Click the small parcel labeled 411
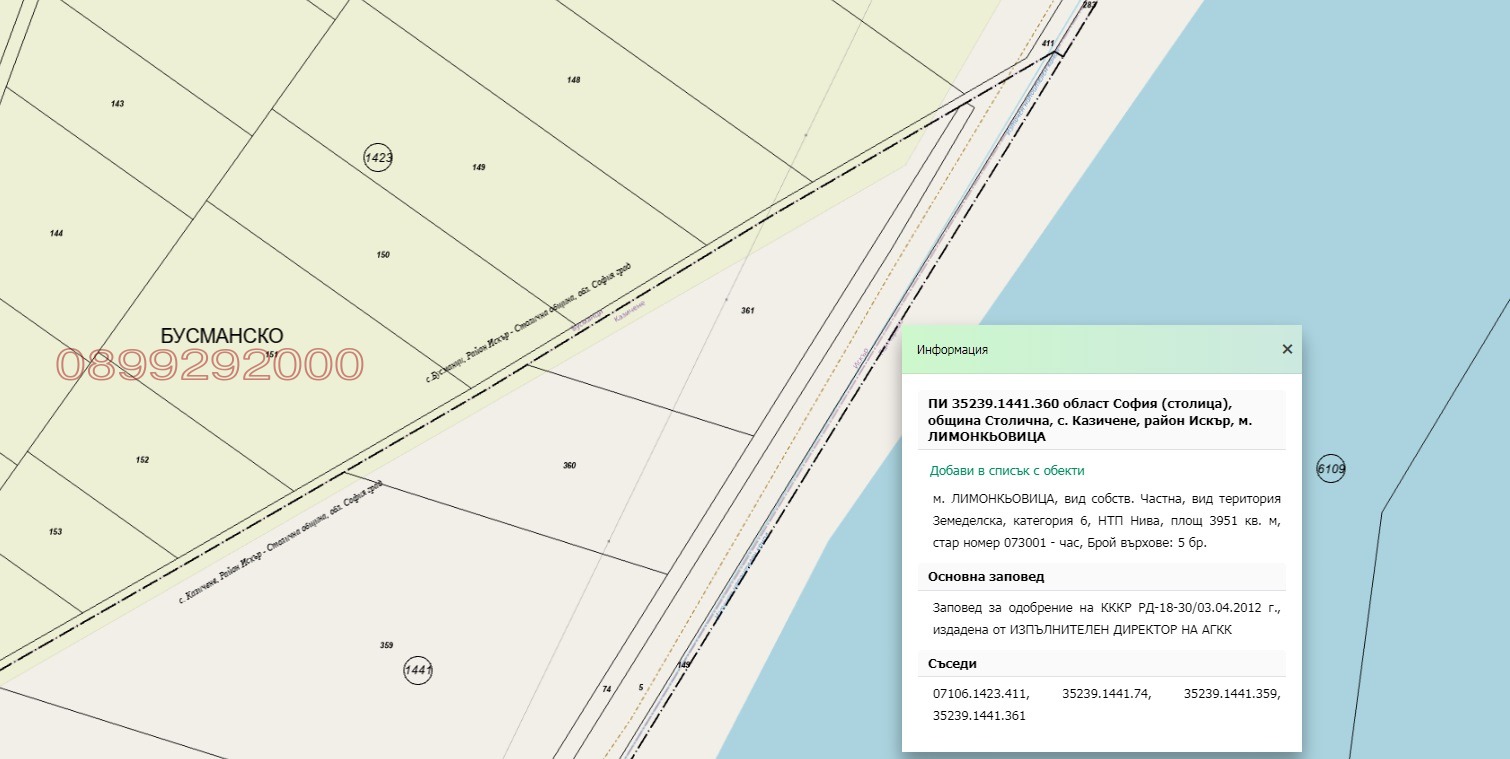The height and width of the screenshot is (759, 1510). coord(1047,44)
